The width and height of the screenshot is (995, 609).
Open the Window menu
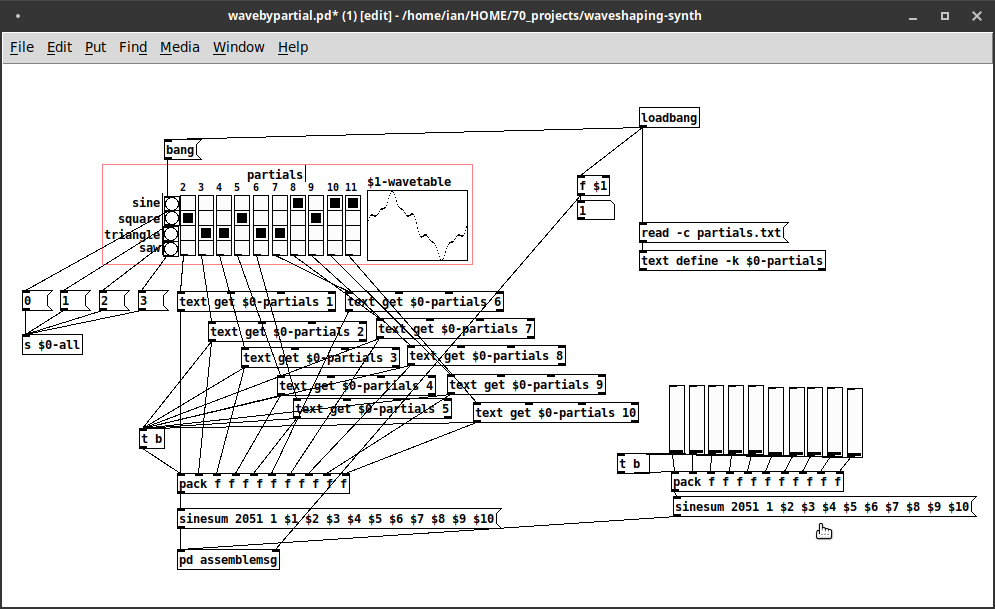239,47
